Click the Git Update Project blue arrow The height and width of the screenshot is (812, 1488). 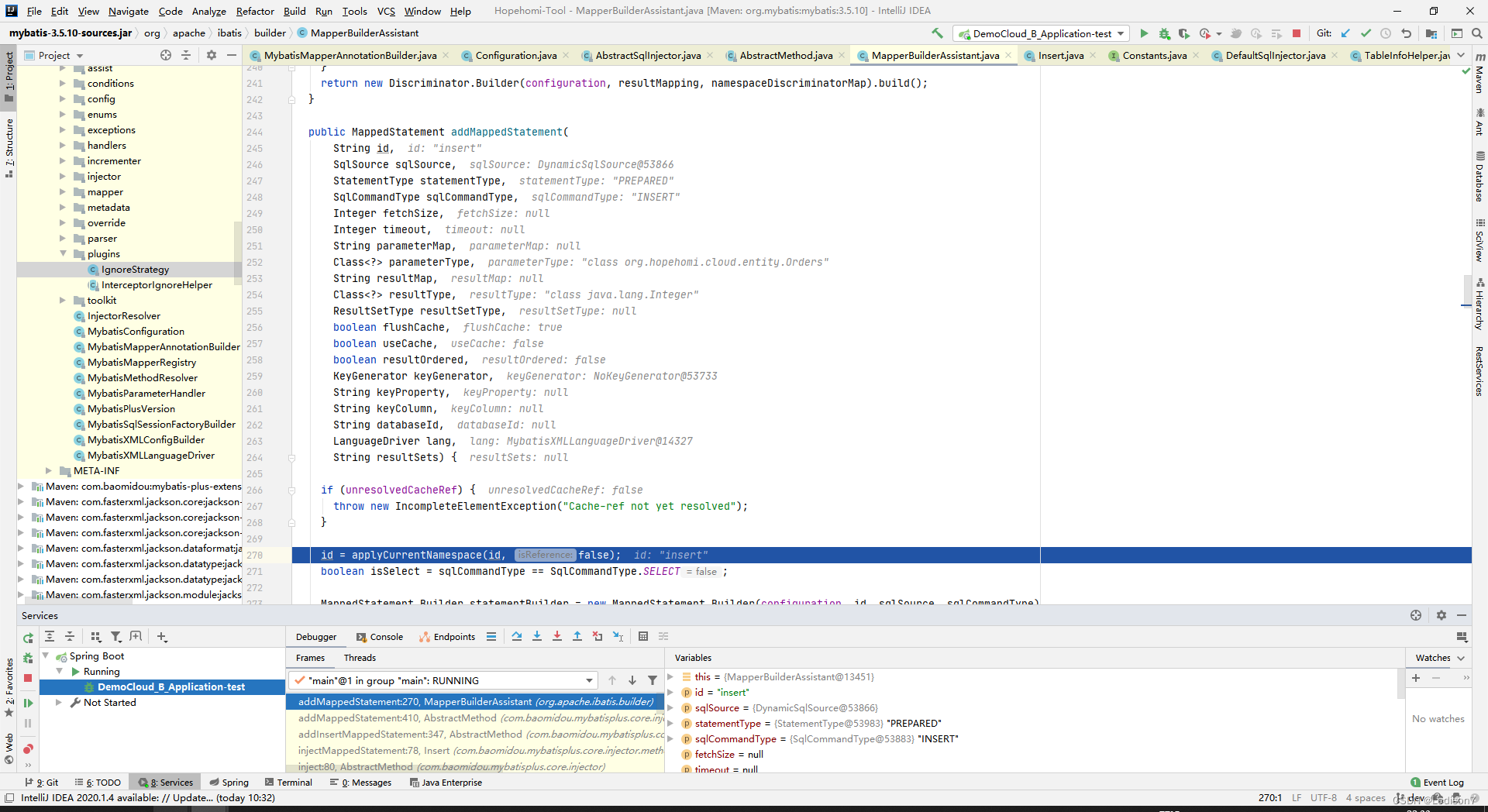1345,33
